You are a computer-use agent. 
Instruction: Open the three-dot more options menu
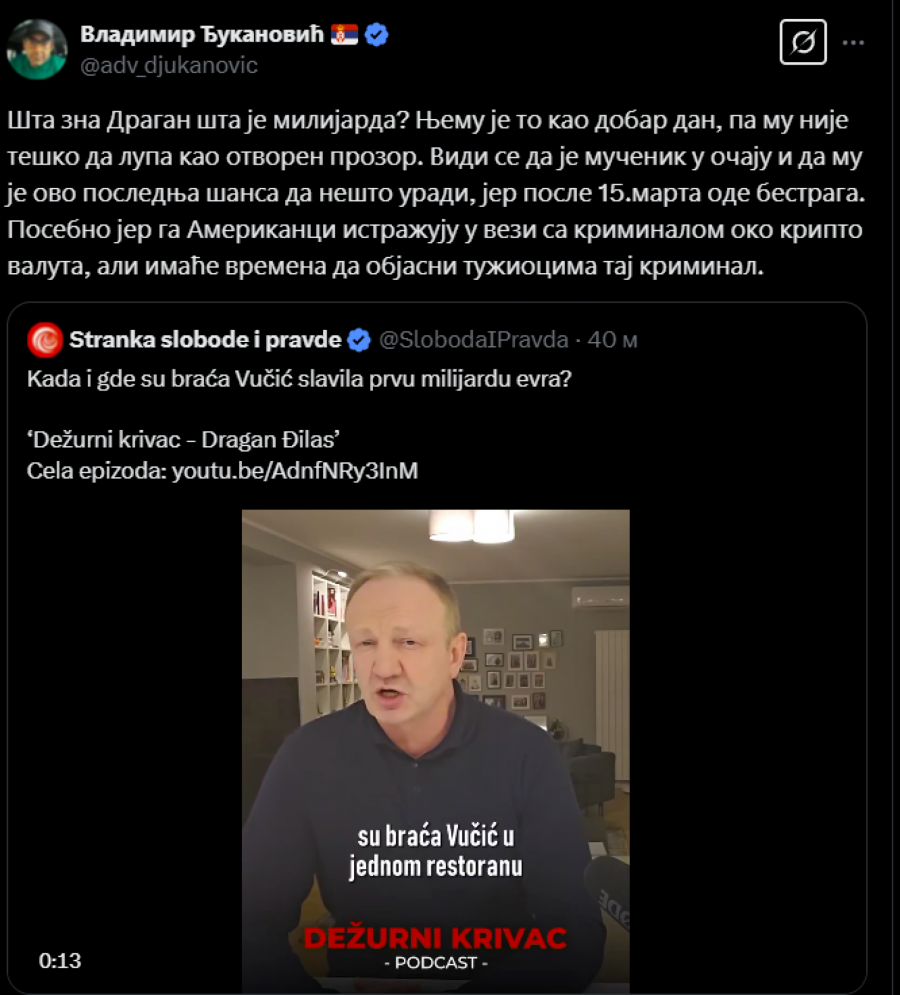[853, 43]
